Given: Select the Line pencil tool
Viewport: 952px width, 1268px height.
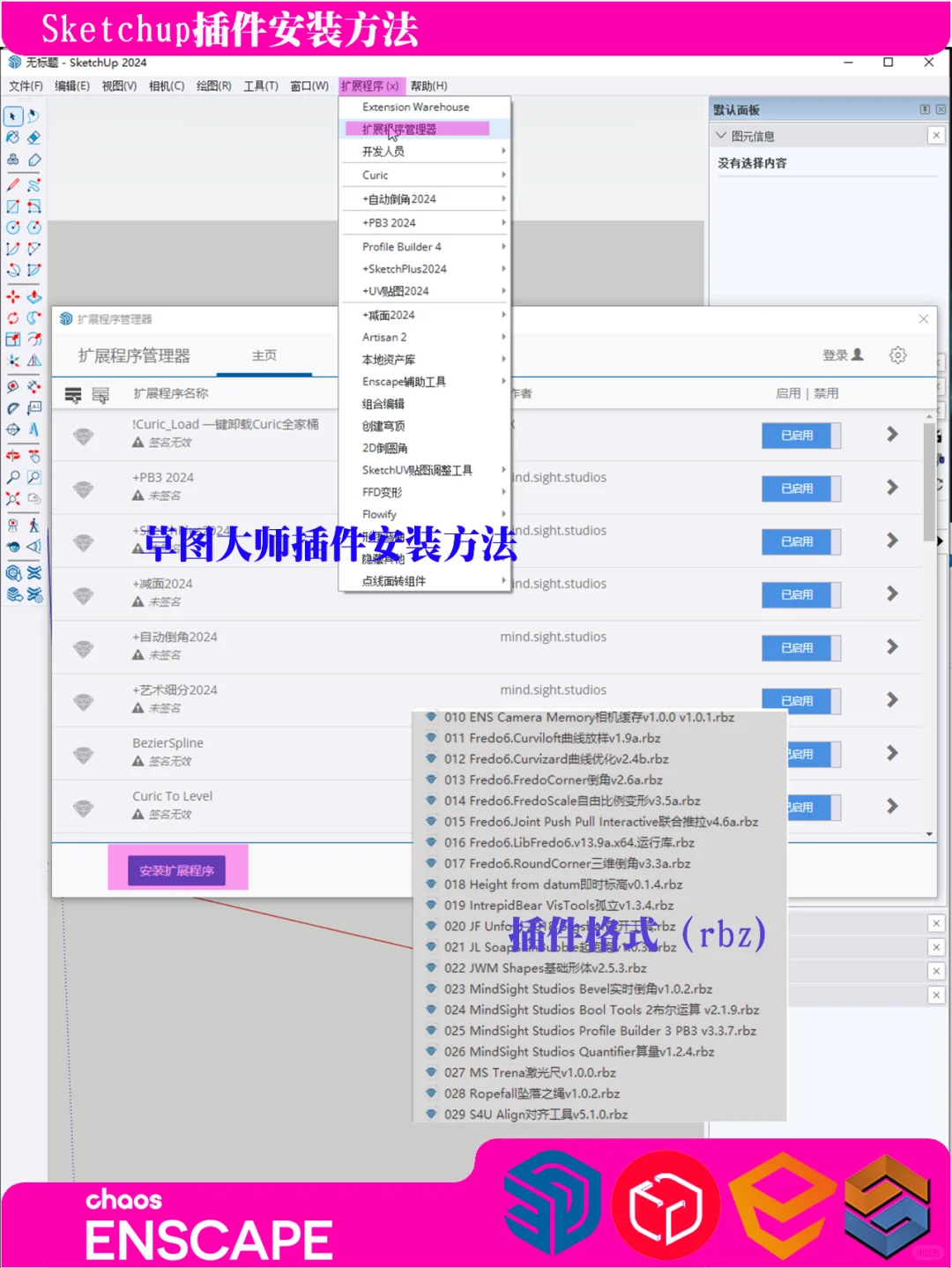Looking at the screenshot, I should (x=11, y=183).
